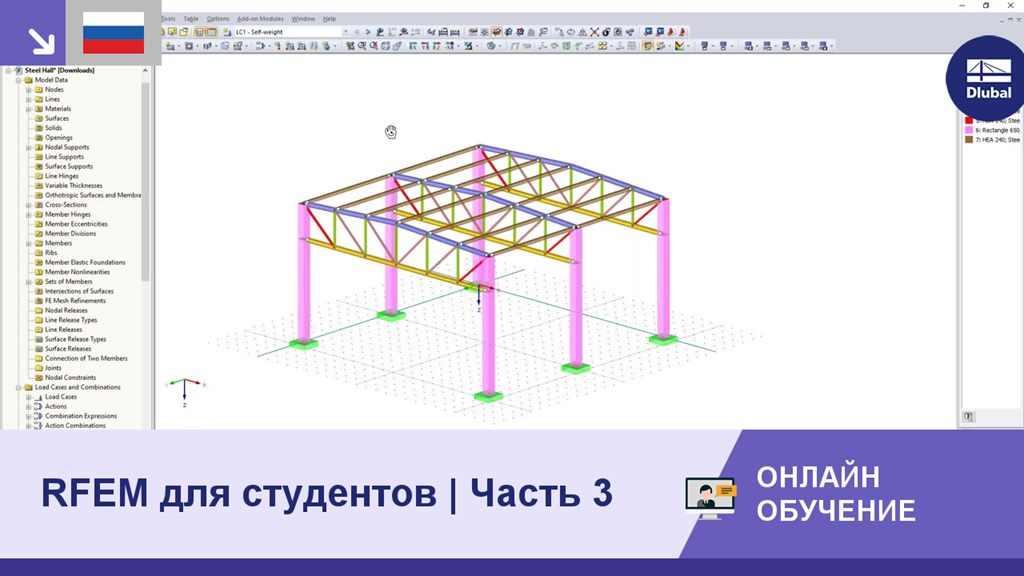
Task: Go to next load case arrow
Action: click(x=368, y=31)
